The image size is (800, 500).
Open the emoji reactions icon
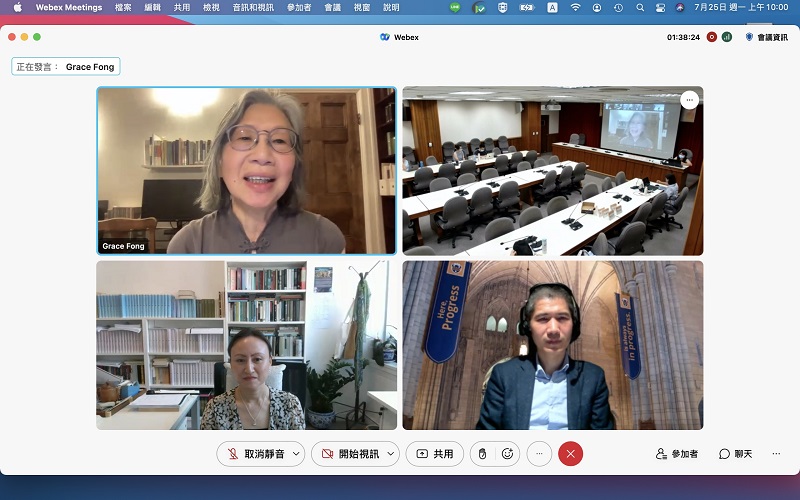(x=507, y=453)
